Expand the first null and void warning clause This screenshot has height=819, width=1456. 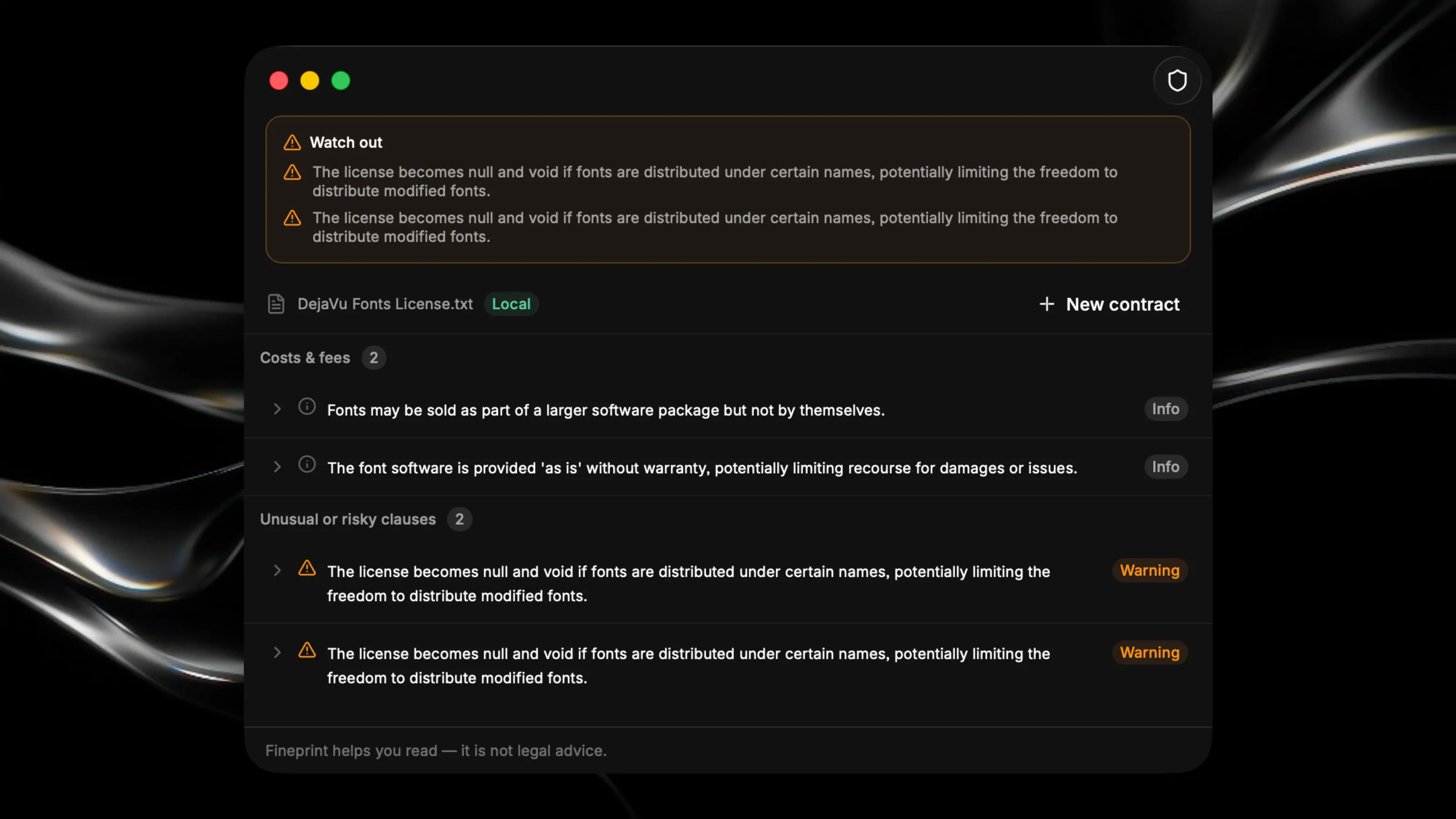pyautogui.click(x=277, y=571)
